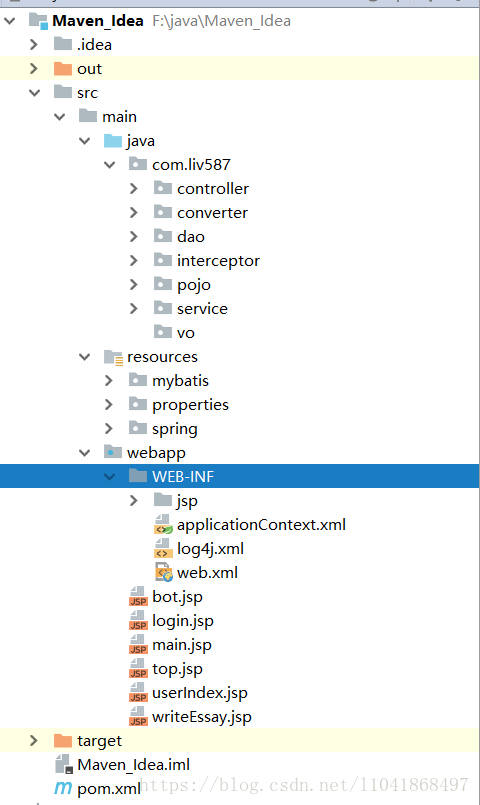The width and height of the screenshot is (480, 805).
Task: Collapse the Maven_Idea project root
Action: pos(10,21)
